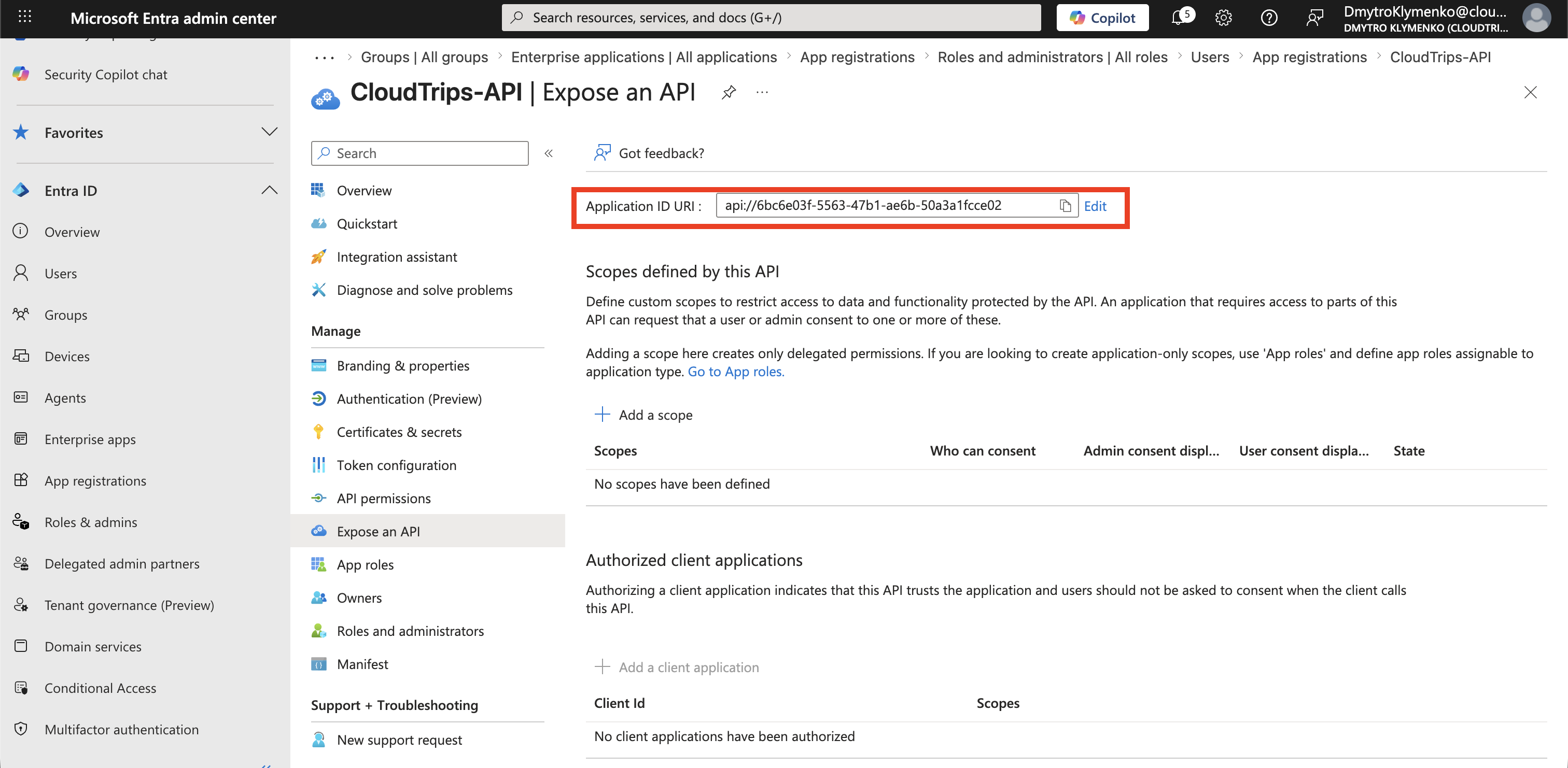The height and width of the screenshot is (768, 1568).
Task: Click Delegated admin partners icon
Action: (21, 563)
